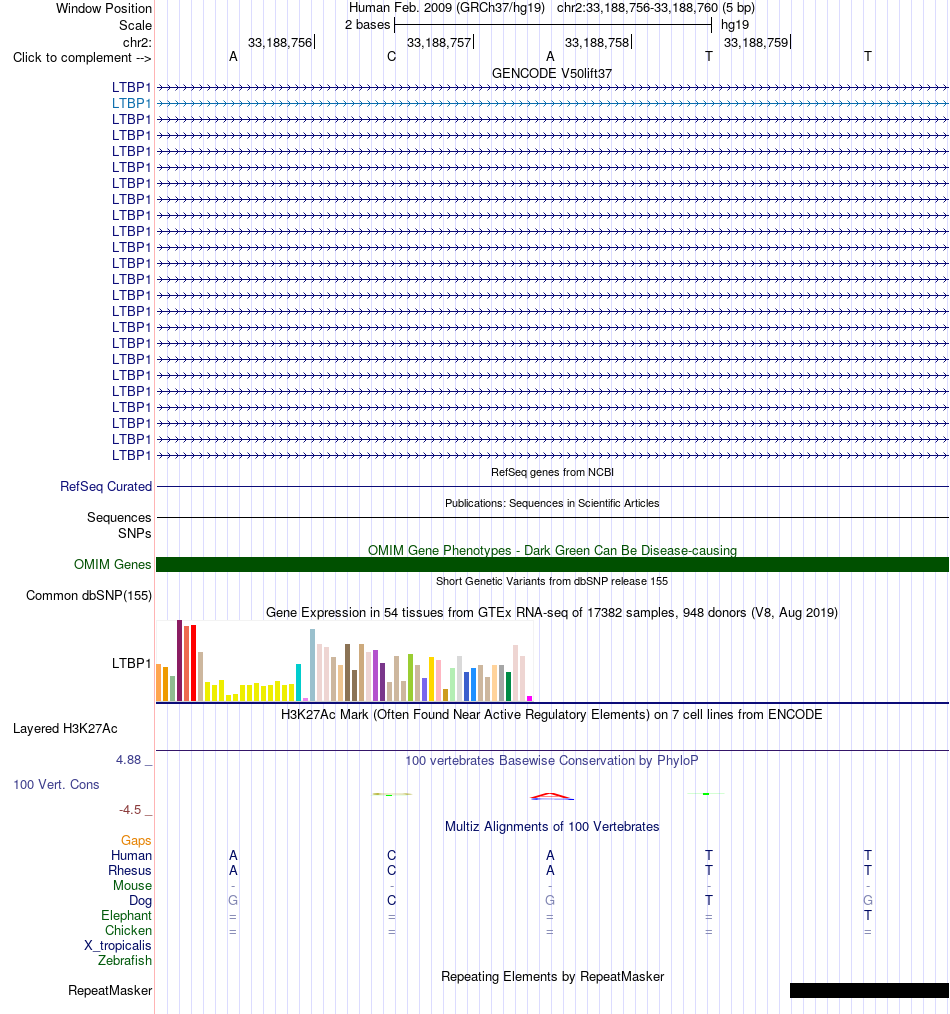Click the Layered H3K27Ac label
950x1014 pixels.
(65, 729)
